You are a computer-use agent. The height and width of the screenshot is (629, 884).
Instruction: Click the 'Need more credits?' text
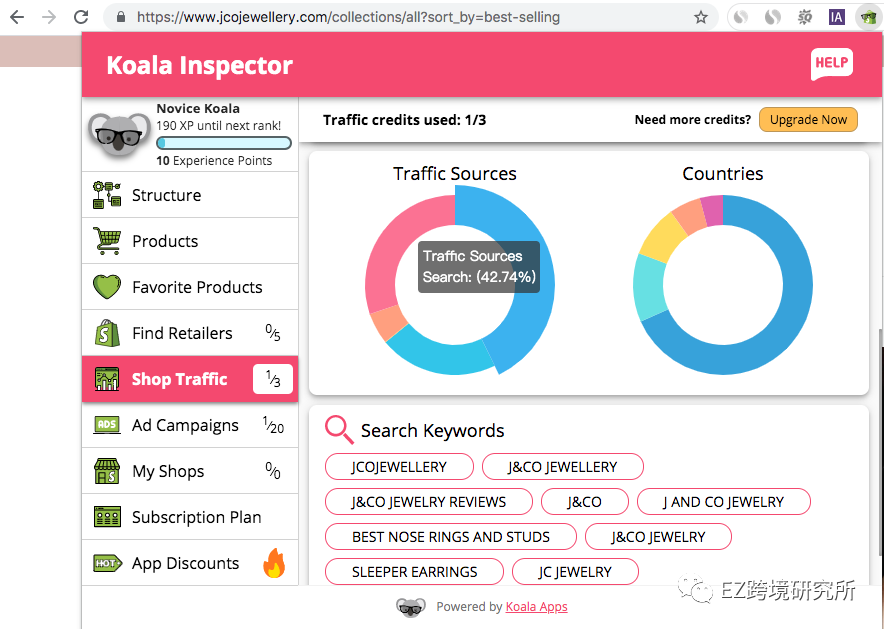[x=693, y=119]
